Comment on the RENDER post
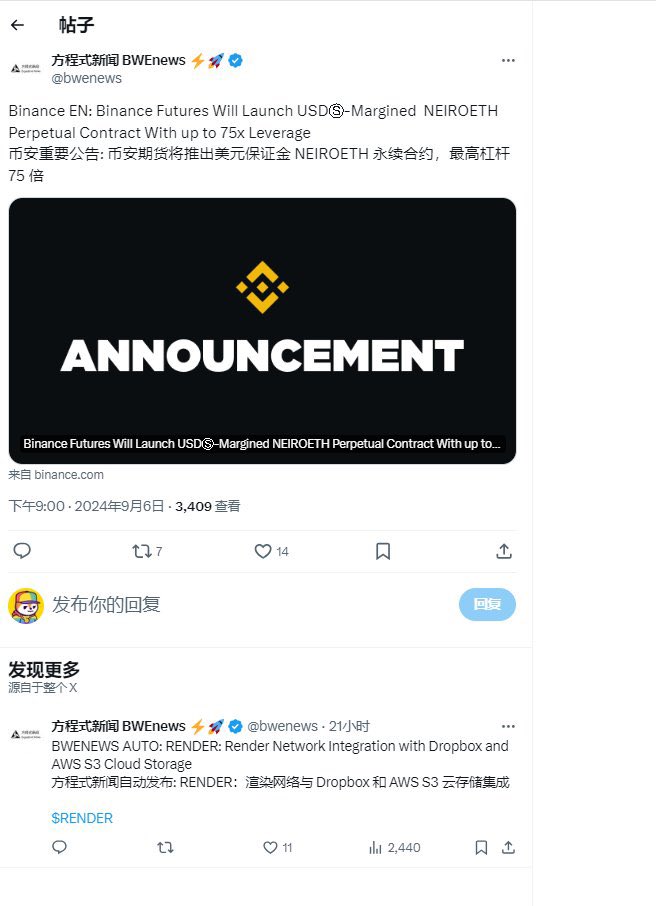Viewport: 656px width, 906px height. click(60, 848)
